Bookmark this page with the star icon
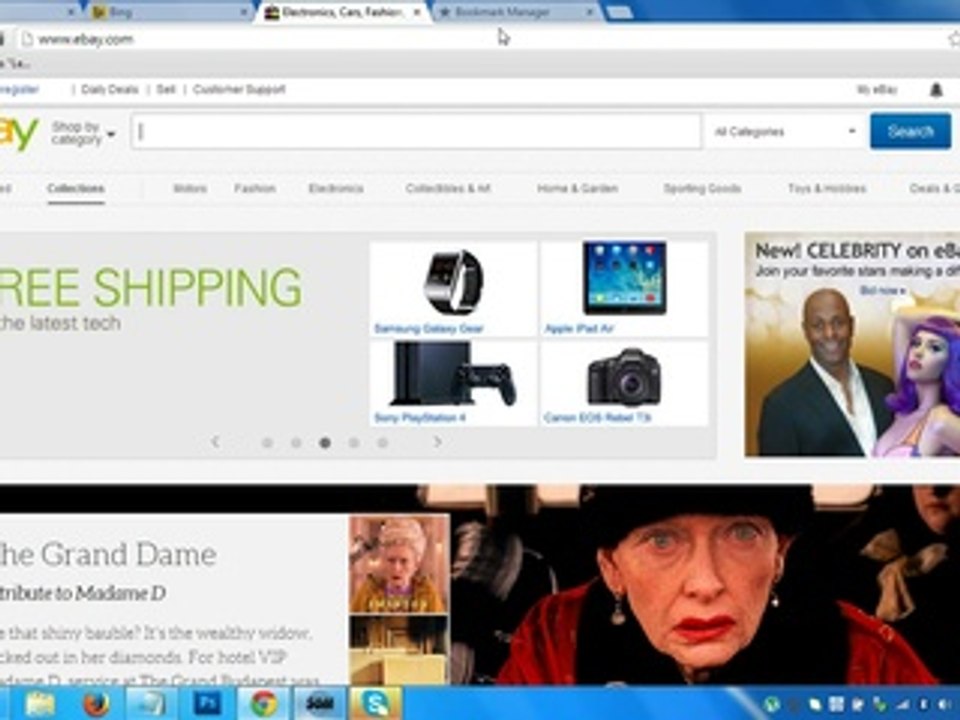This screenshot has height=720, width=960. (x=954, y=39)
